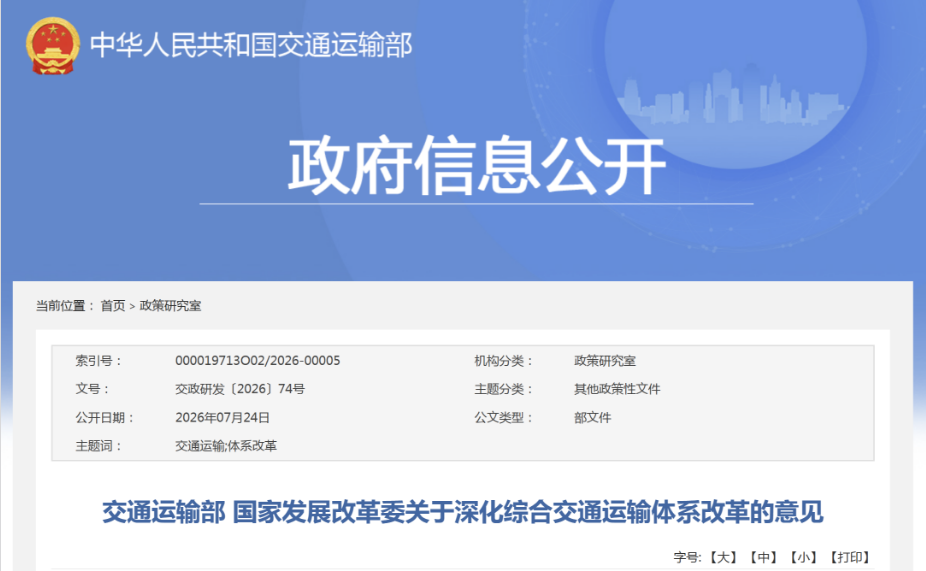The width and height of the screenshot is (926, 571).
Task: Click the 打印 print button
Action: 850,557
